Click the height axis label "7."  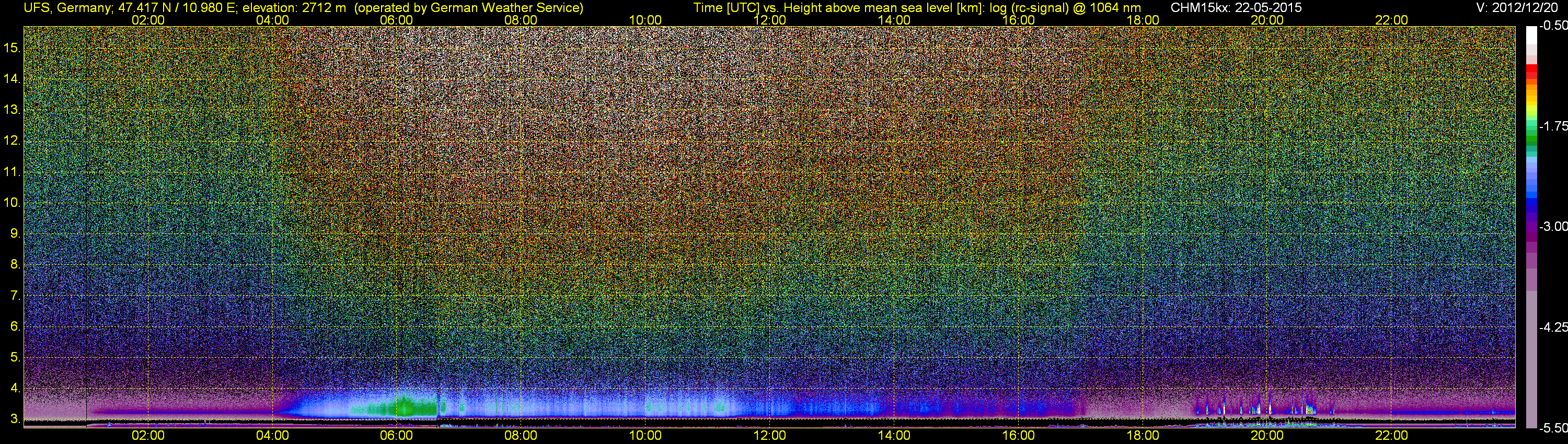[16, 296]
